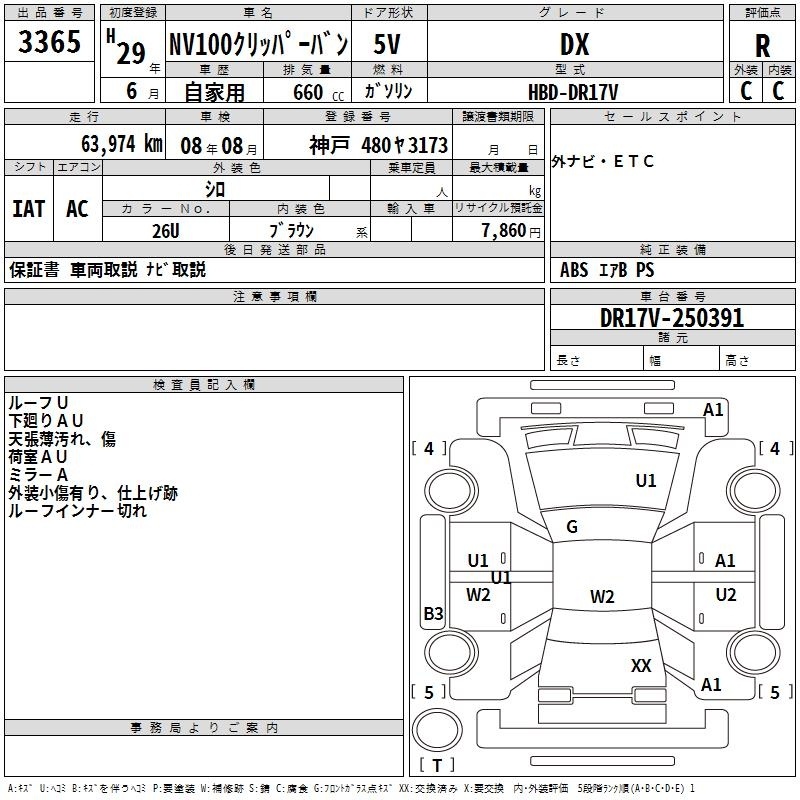800x800 pixels.
Task: Click the car name NV100 Clipper Van
Action: 257,45
